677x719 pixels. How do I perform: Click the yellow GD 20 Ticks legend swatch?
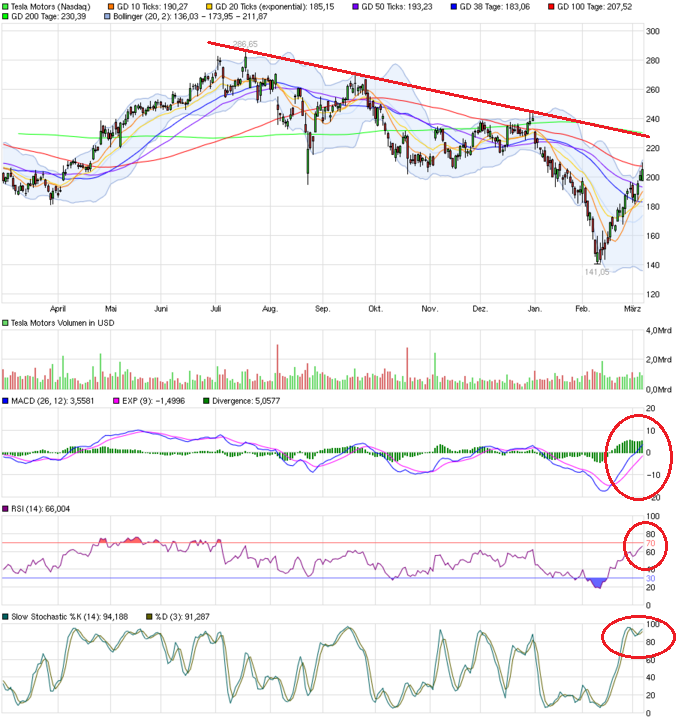point(209,7)
